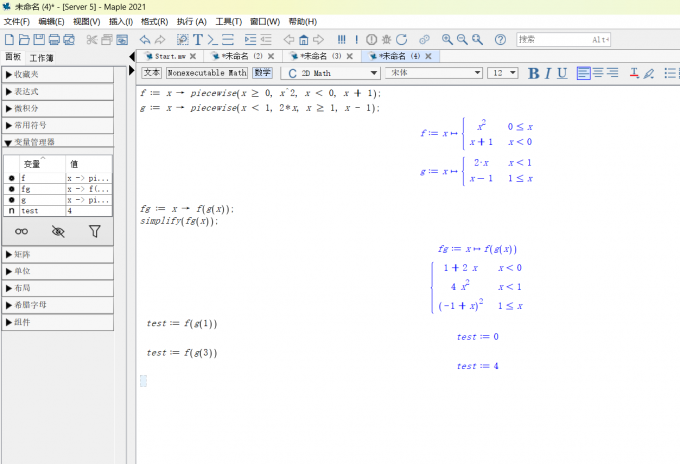Open the 插入(I) menu
The height and width of the screenshot is (464, 680).
[x=121, y=22]
